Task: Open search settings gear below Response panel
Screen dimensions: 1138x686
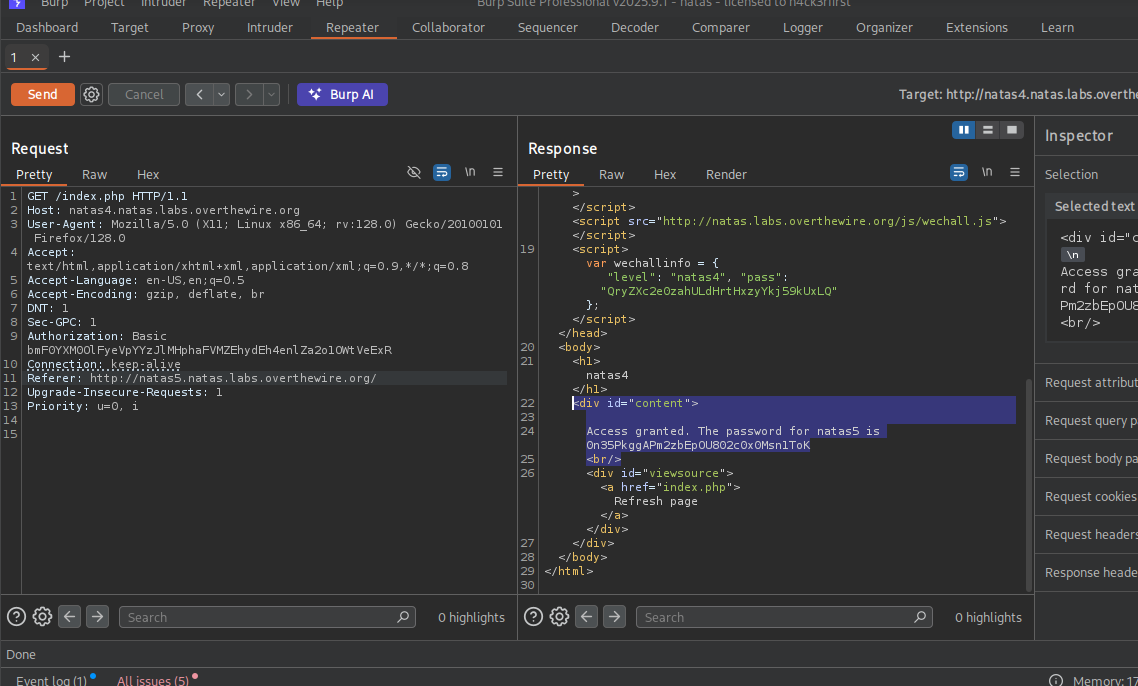Action: 559,617
